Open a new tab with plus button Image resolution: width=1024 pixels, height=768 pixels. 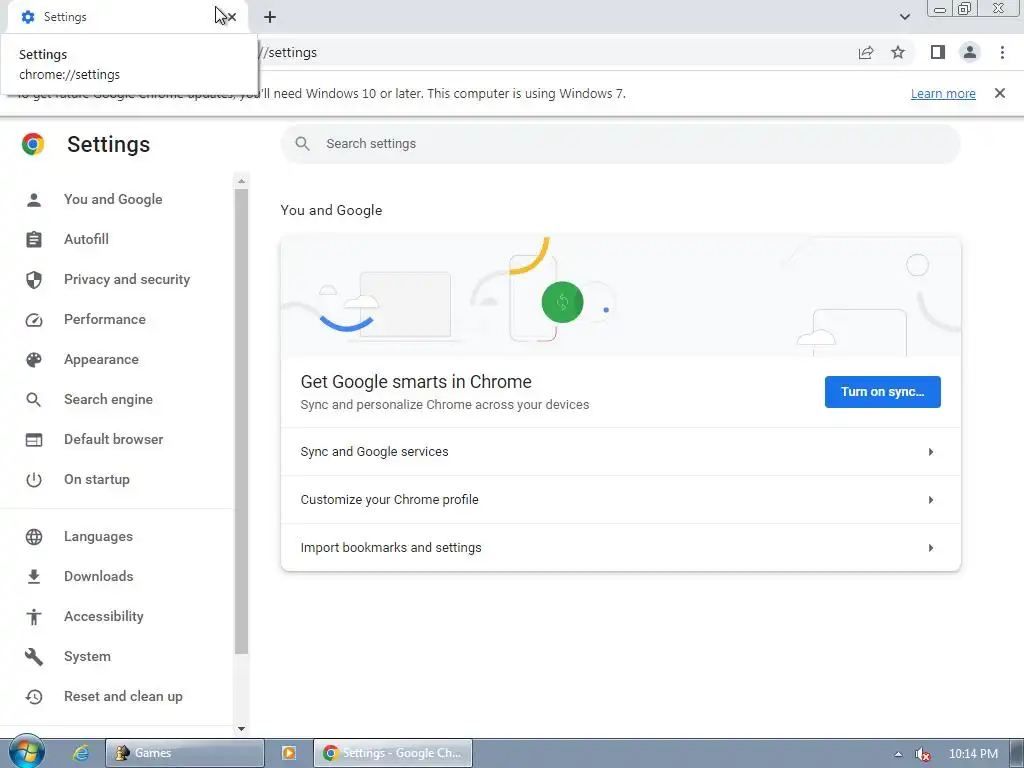270,17
